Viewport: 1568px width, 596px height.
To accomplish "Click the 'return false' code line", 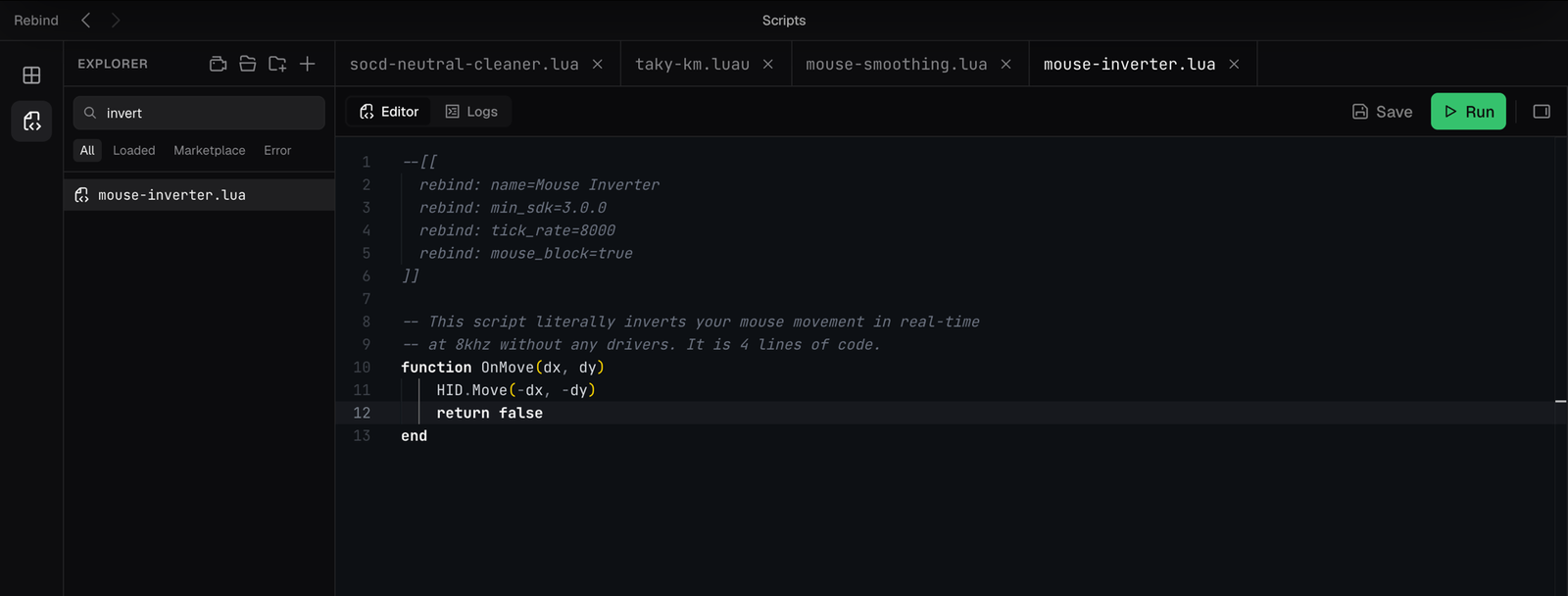I will tap(489, 413).
